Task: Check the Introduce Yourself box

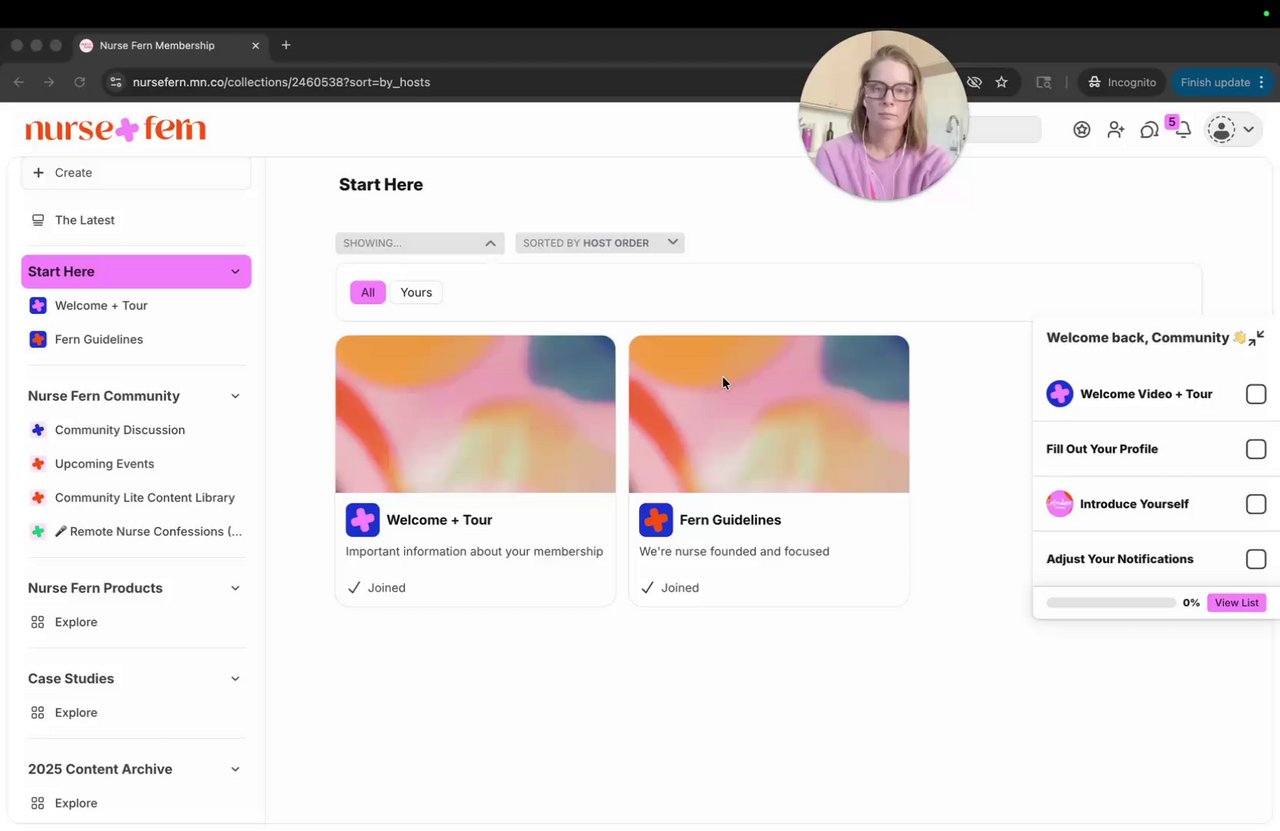Action: click(x=1256, y=504)
